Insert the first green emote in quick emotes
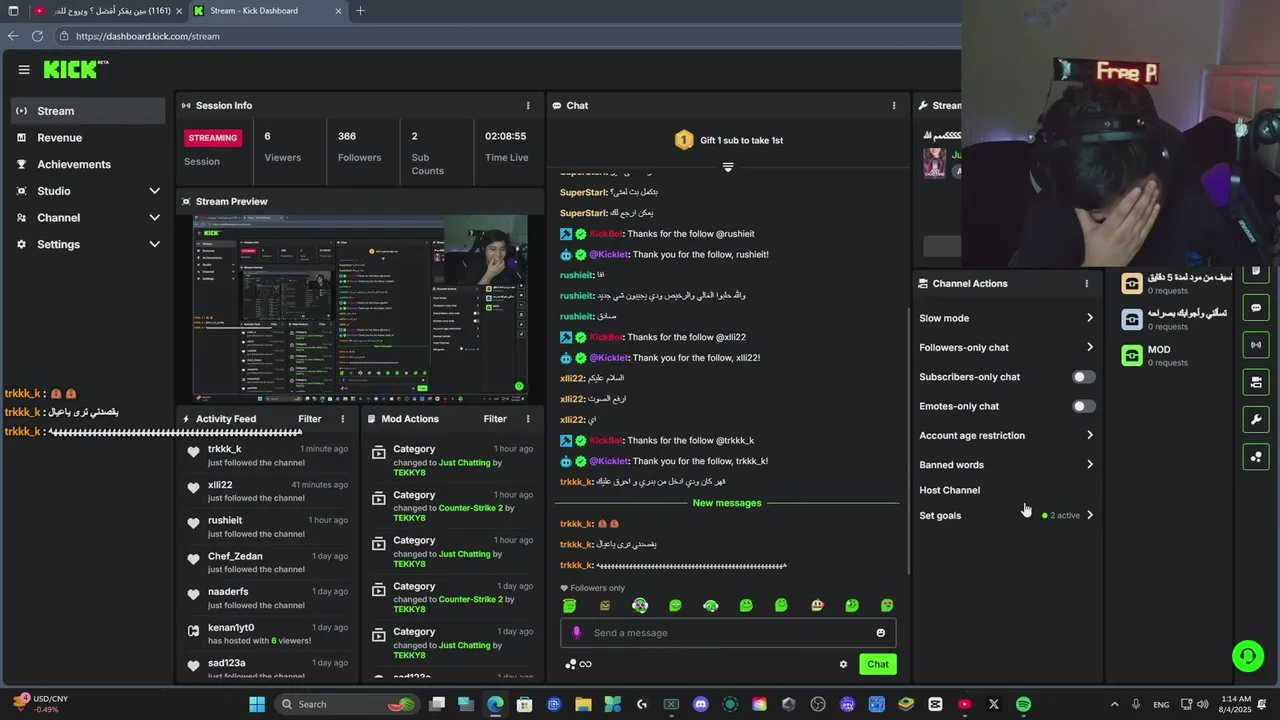This screenshot has width=1280, height=720. [x=570, y=605]
